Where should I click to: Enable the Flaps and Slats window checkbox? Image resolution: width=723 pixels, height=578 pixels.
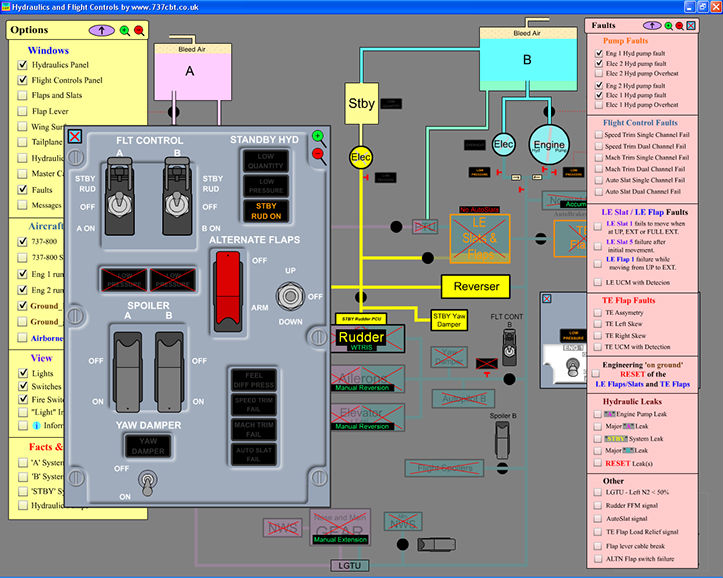22,95
